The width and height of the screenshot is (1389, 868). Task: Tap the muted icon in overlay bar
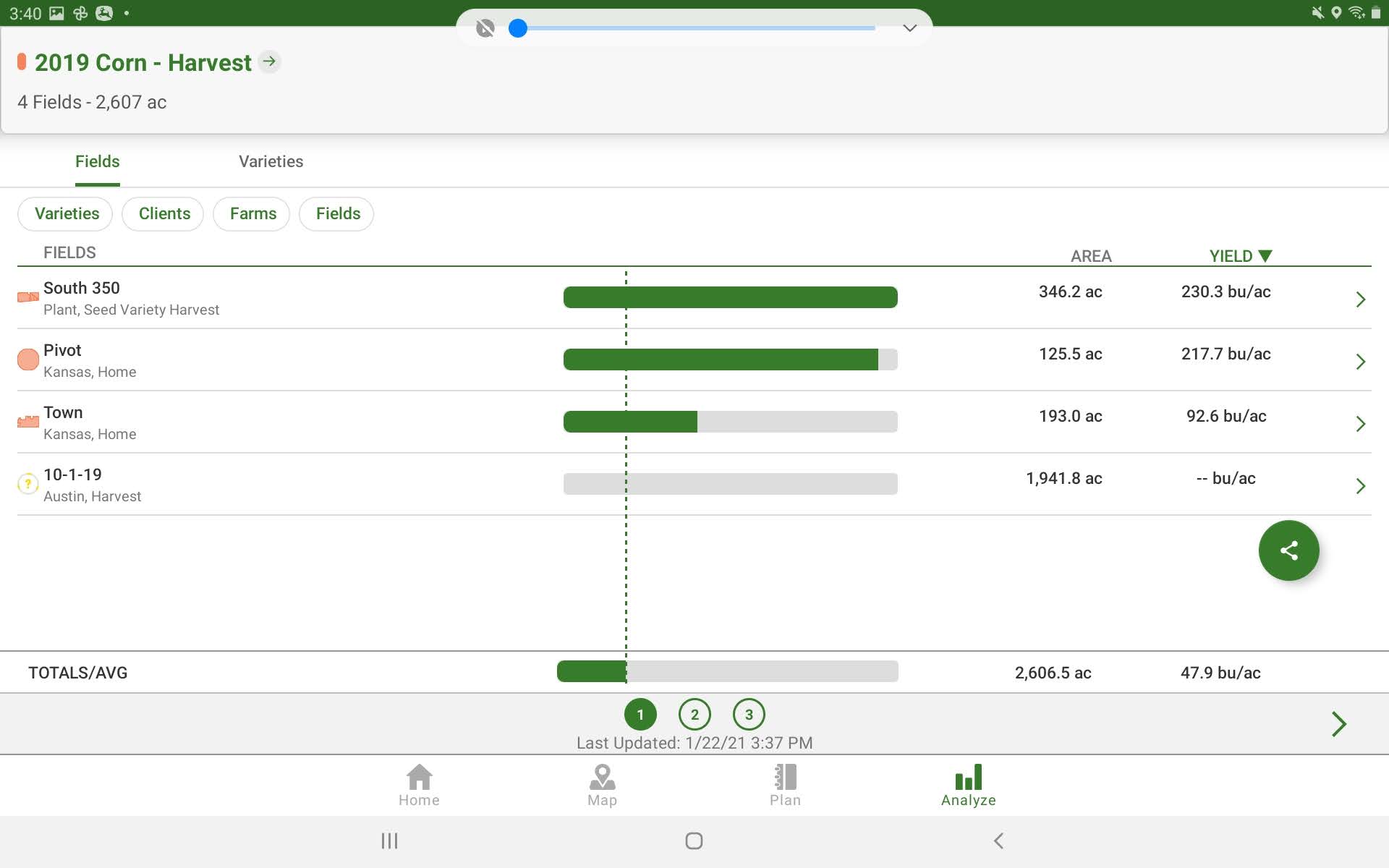pos(485,28)
